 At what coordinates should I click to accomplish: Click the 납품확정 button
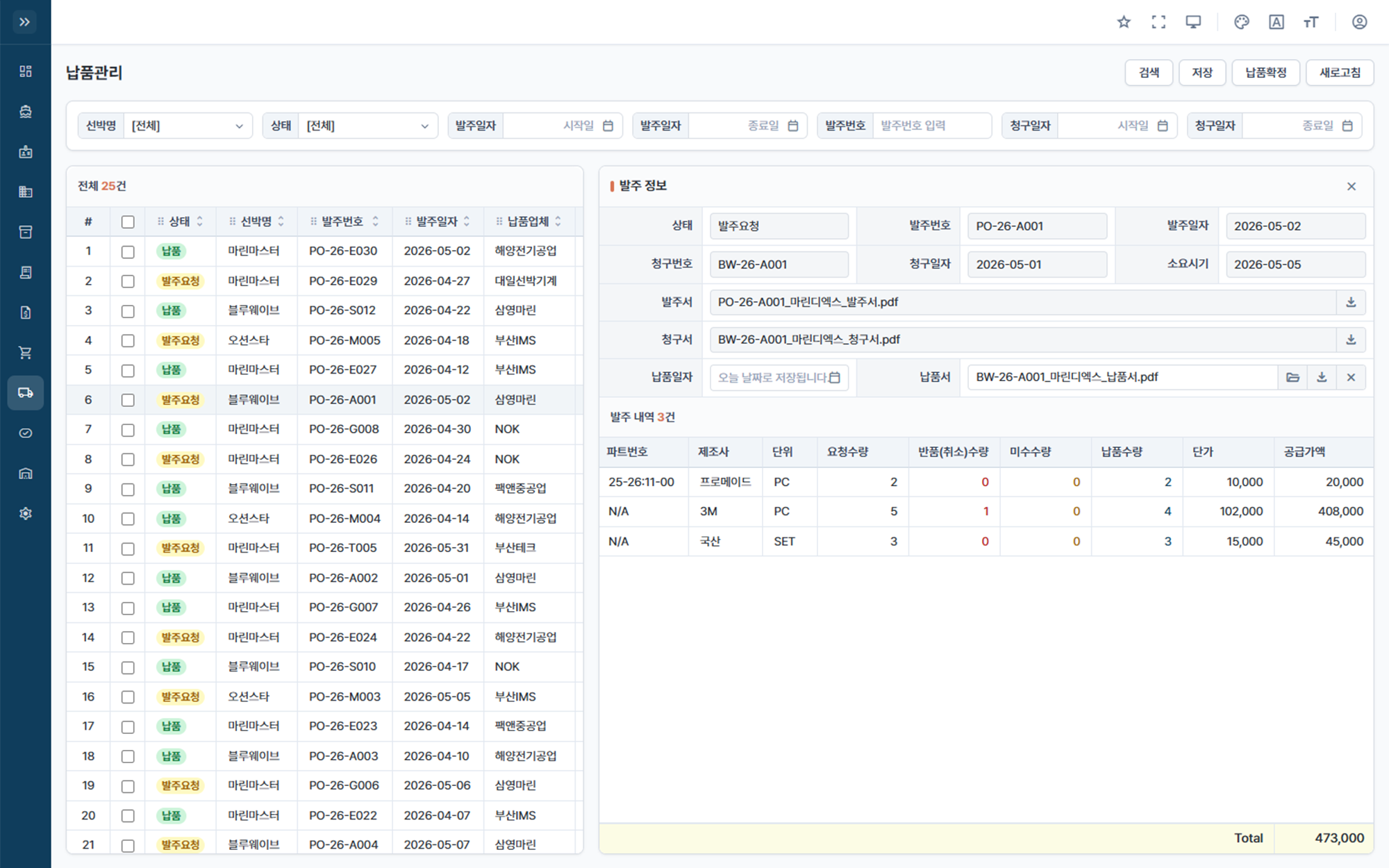click(x=1265, y=72)
